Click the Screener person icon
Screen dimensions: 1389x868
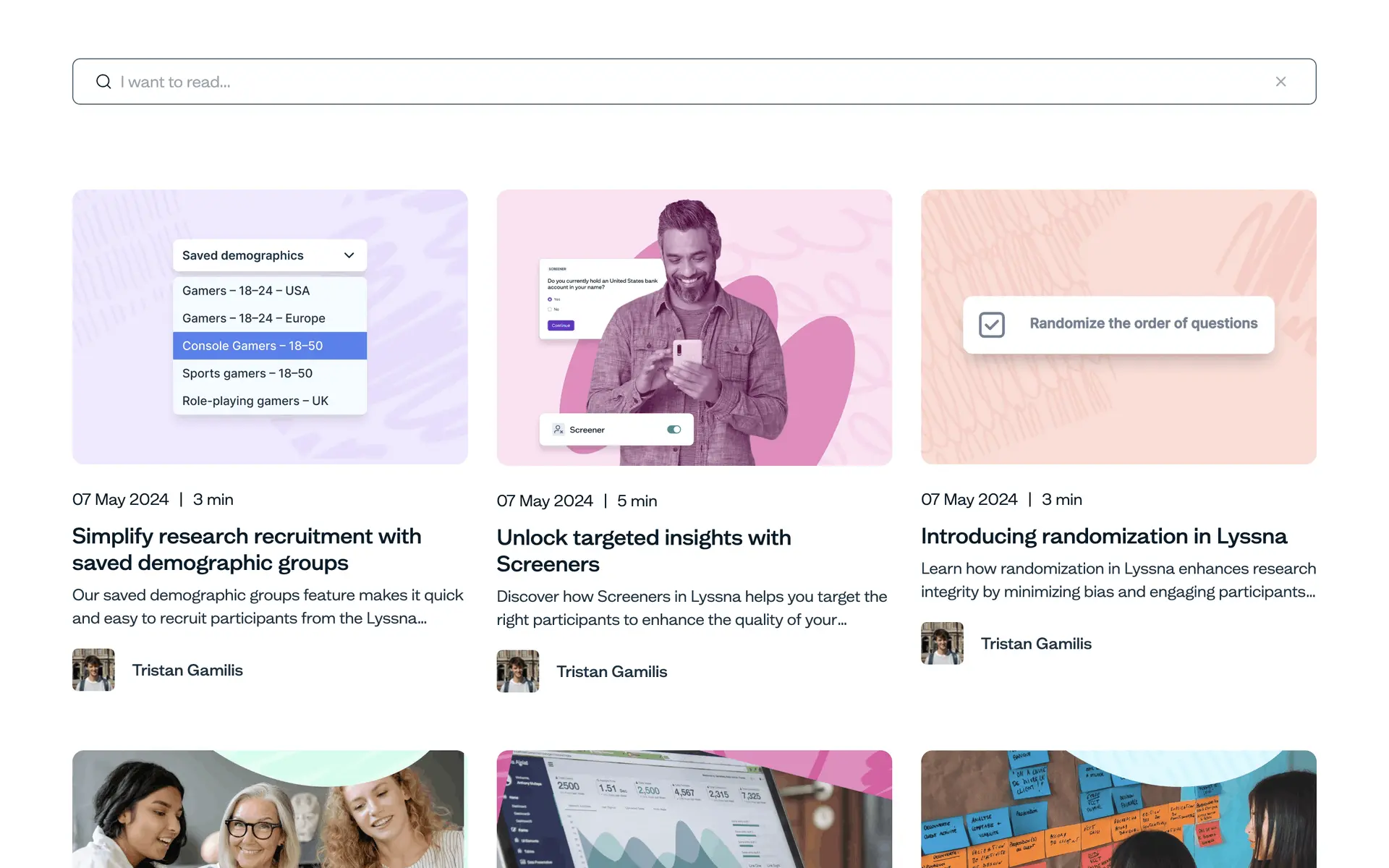[x=558, y=430]
